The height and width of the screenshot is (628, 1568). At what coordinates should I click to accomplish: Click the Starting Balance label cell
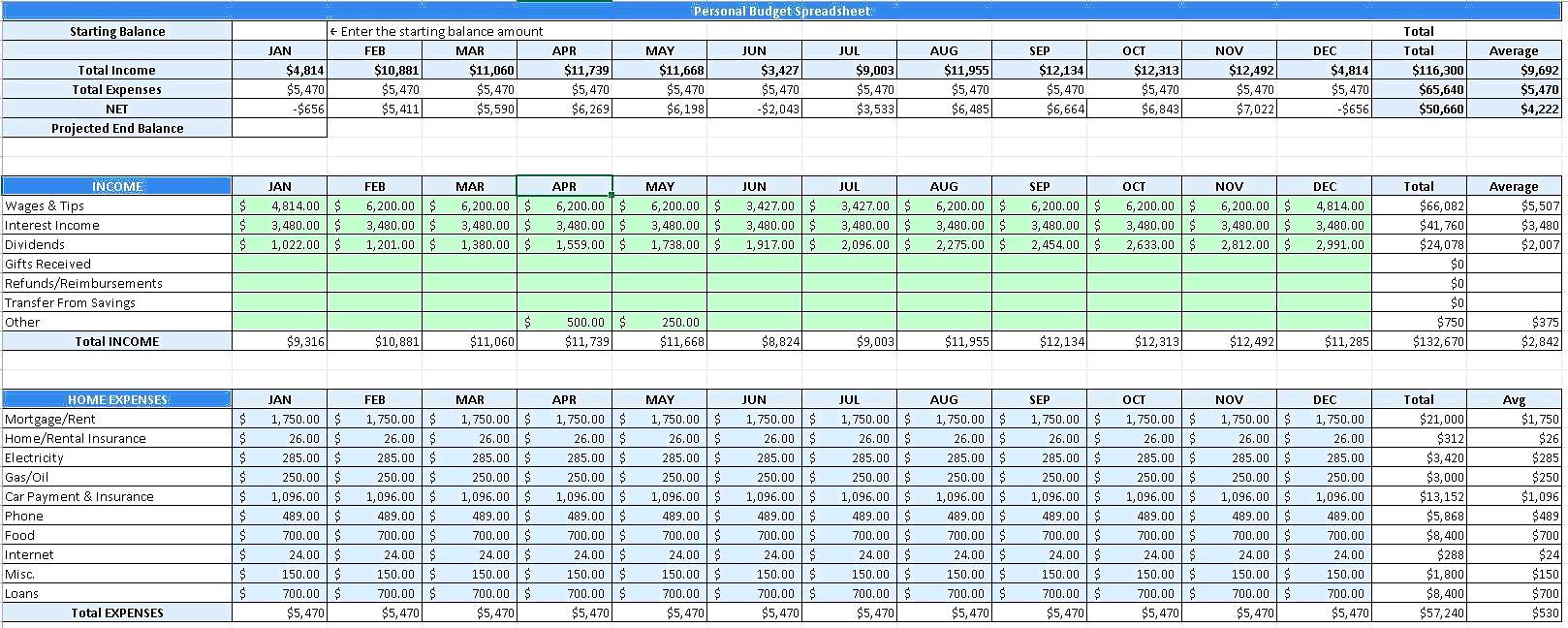116,31
